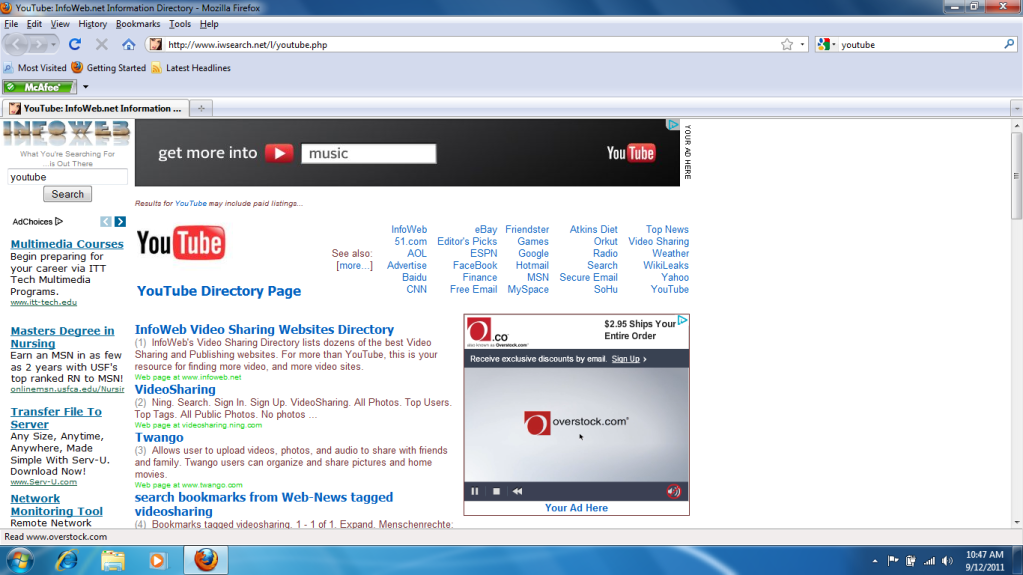The image size is (1023, 575).
Task: Click the AdChoices icon on YouTube banner
Action: 673,125
